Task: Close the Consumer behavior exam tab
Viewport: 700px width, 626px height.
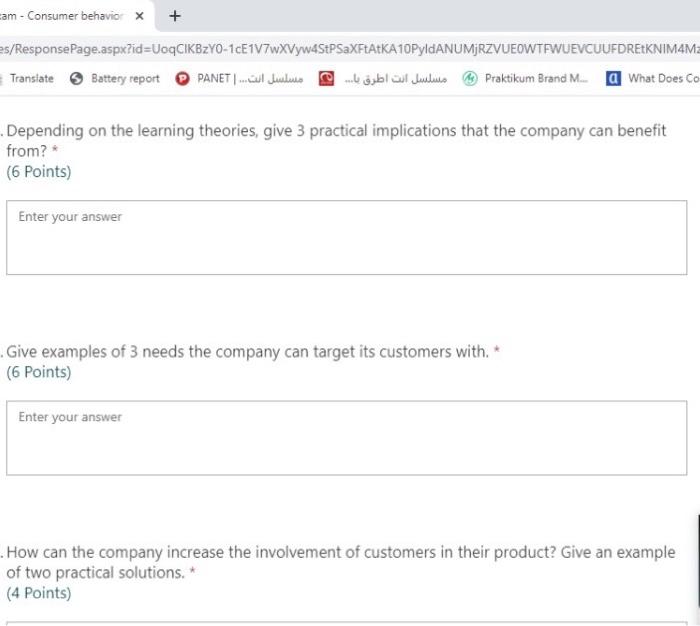Action: [139, 16]
